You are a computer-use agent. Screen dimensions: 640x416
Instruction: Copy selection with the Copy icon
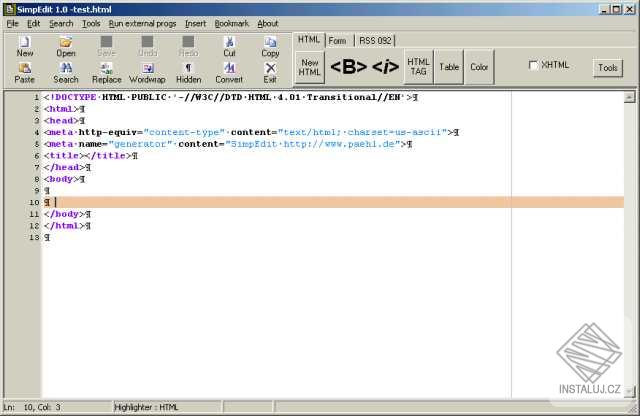click(270, 46)
